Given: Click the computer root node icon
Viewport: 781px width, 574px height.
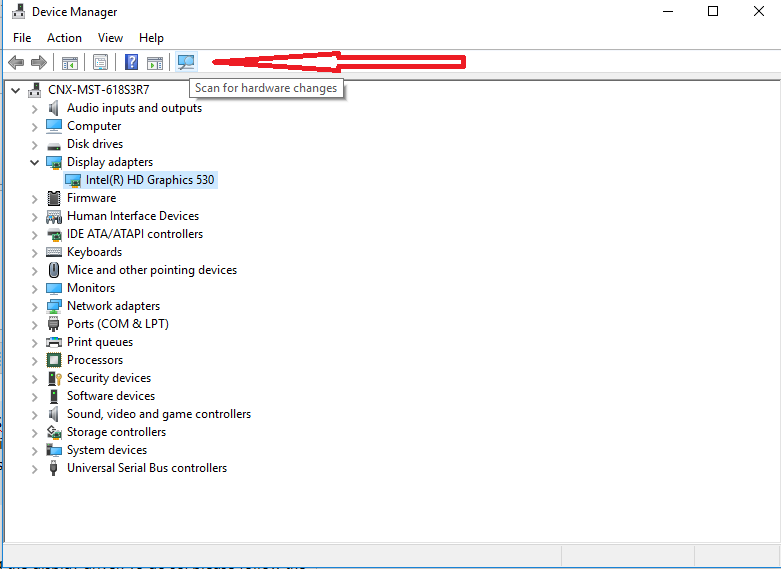Looking at the screenshot, I should (34, 90).
